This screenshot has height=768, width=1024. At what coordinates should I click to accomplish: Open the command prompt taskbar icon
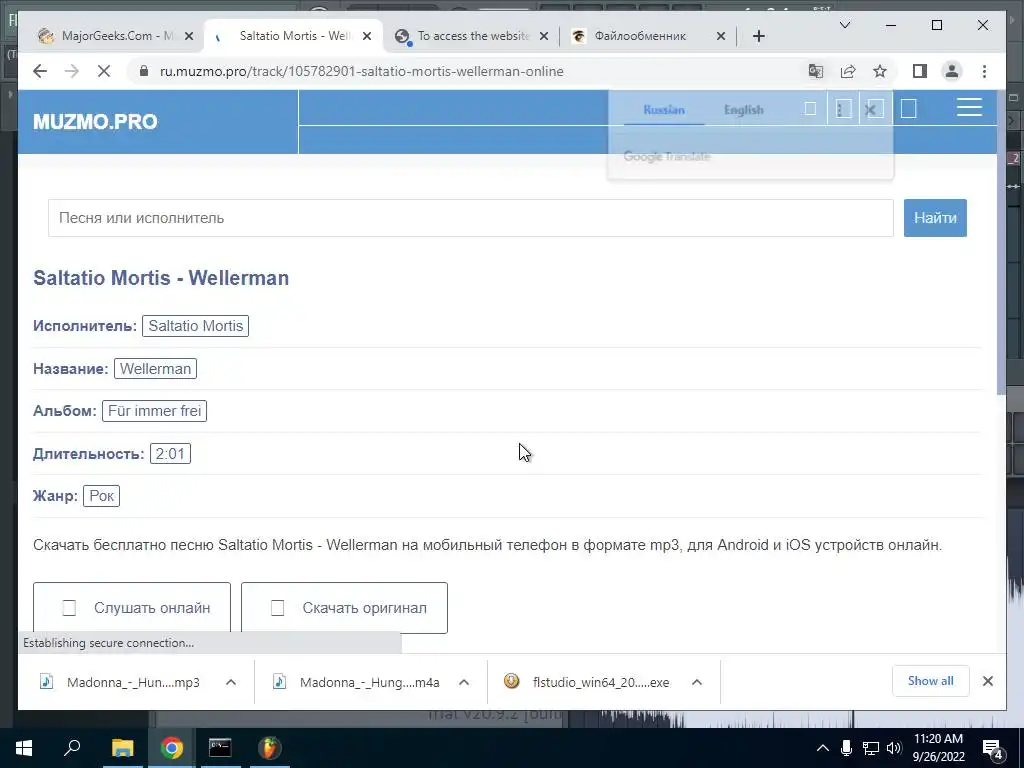tap(220, 748)
